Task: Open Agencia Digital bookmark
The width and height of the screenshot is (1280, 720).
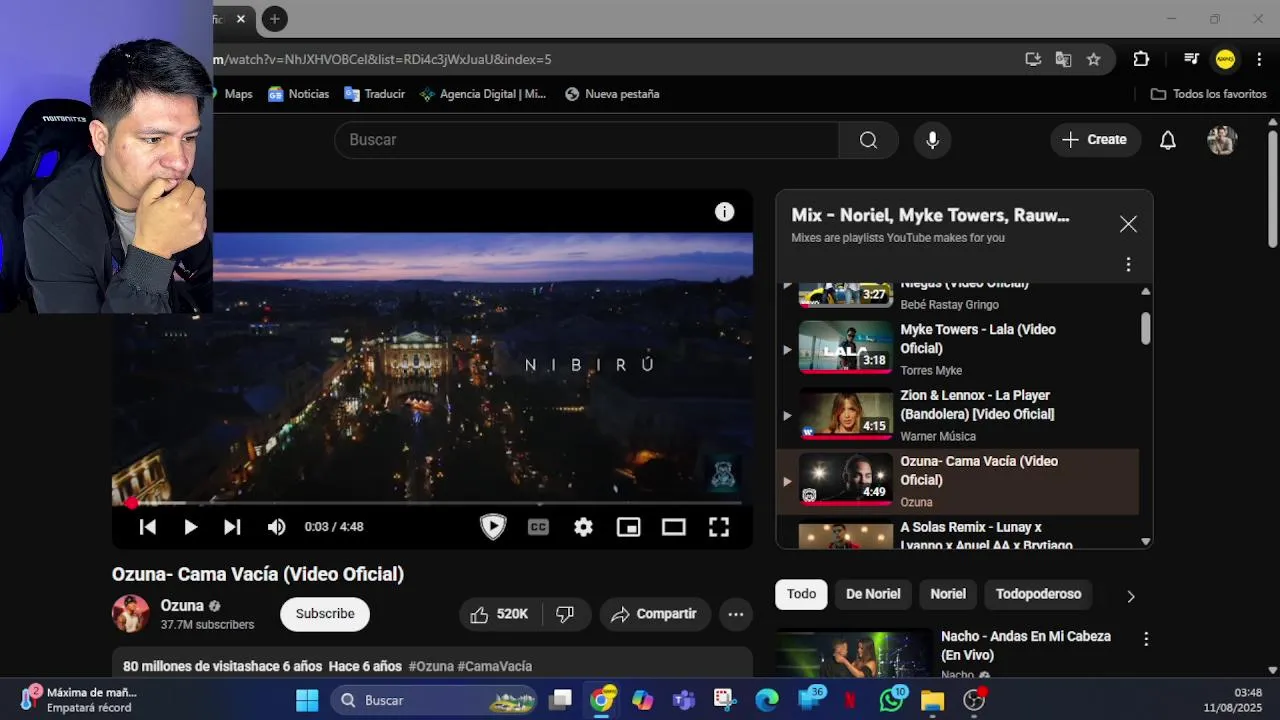Action: pyautogui.click(x=482, y=94)
